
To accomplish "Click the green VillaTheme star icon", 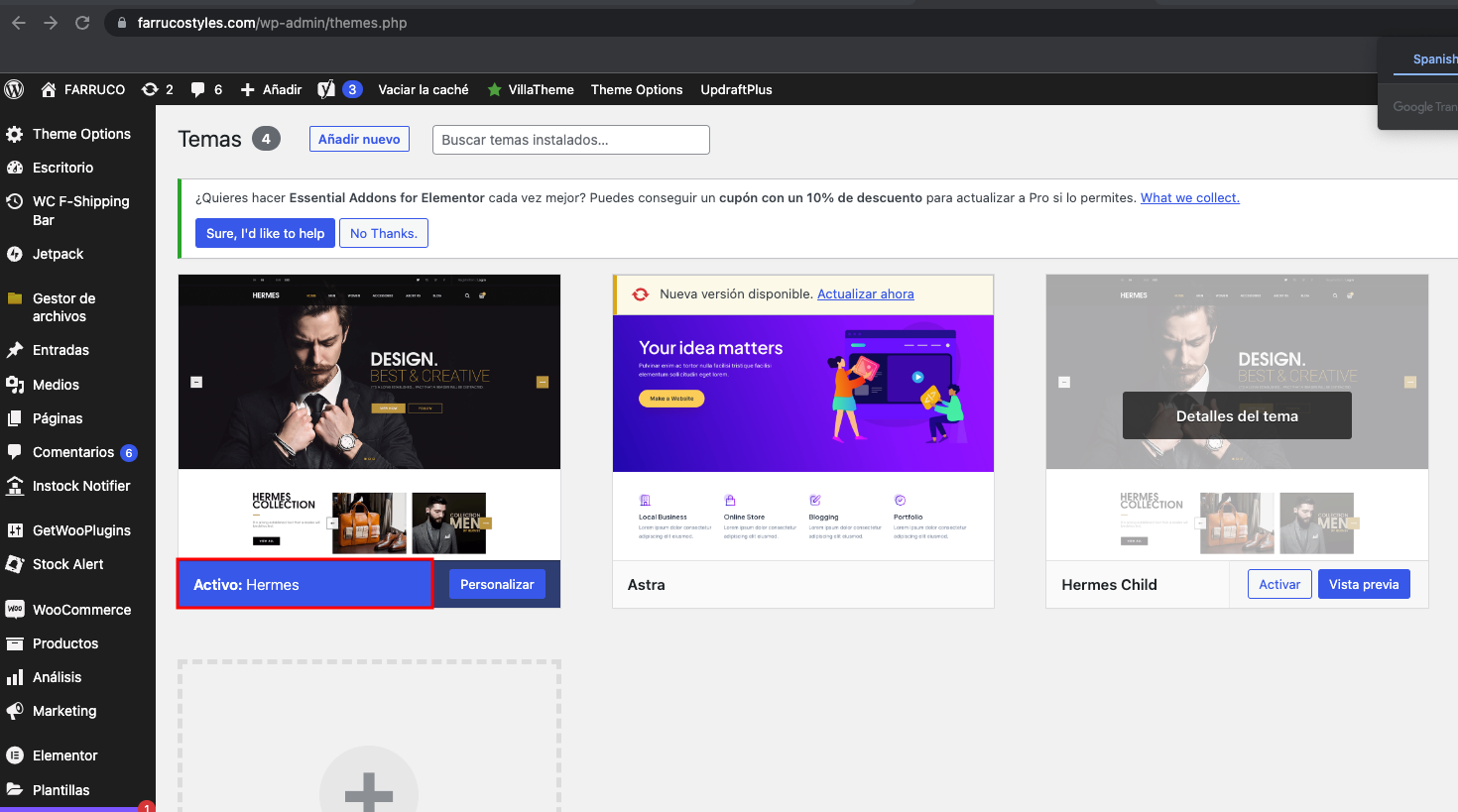I will (494, 89).
